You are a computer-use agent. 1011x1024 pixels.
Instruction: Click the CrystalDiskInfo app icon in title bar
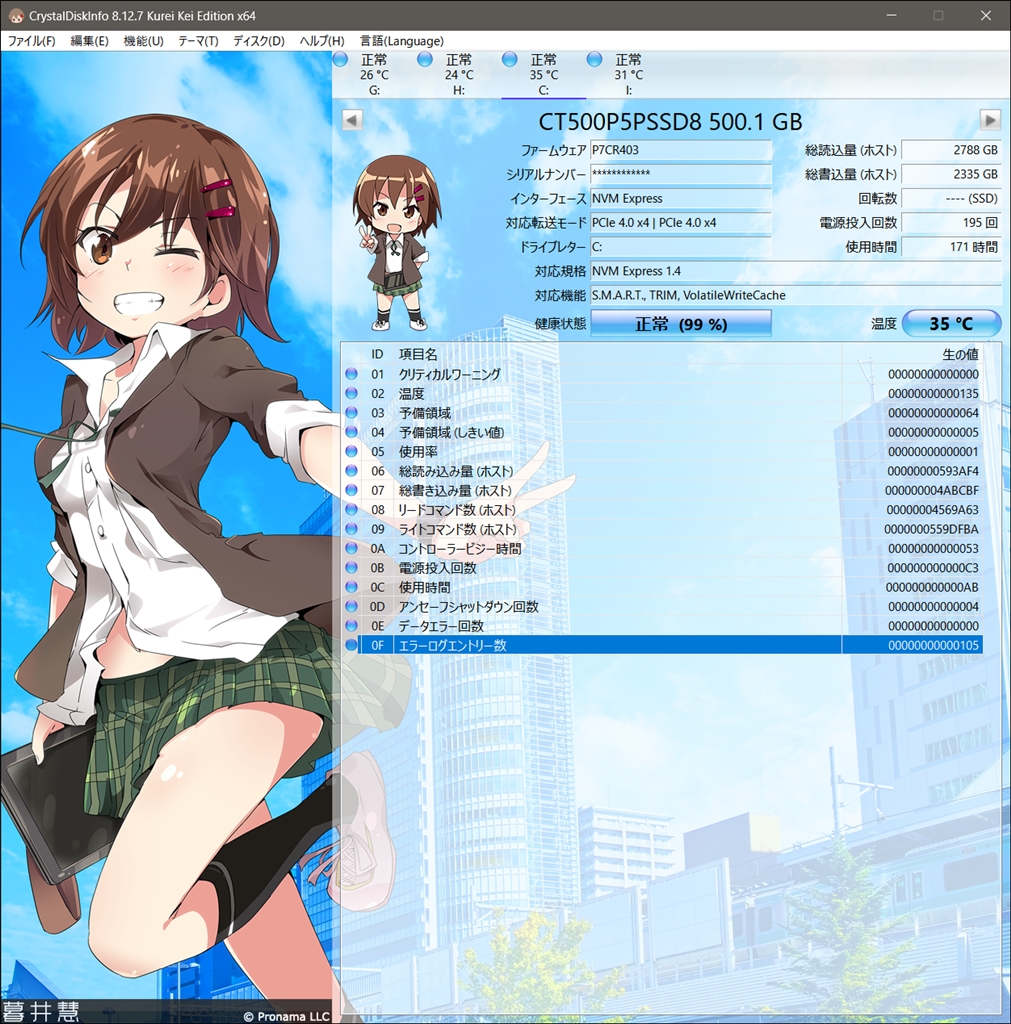[x=16, y=15]
